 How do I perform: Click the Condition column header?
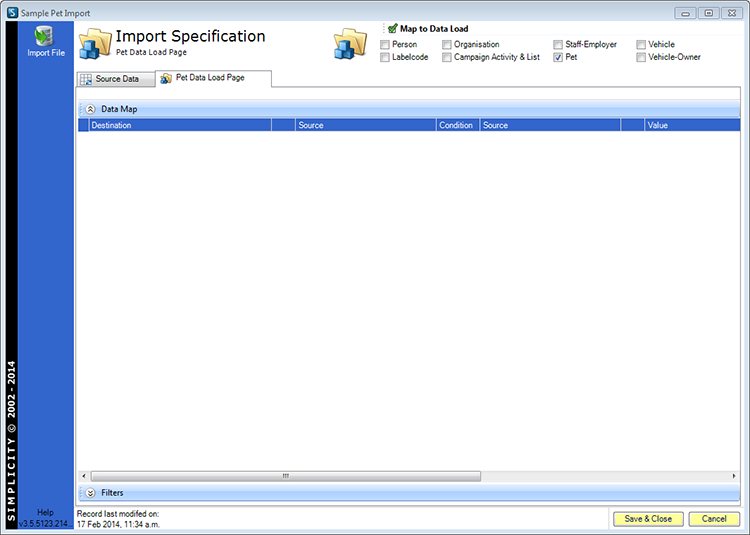pyautogui.click(x=458, y=125)
